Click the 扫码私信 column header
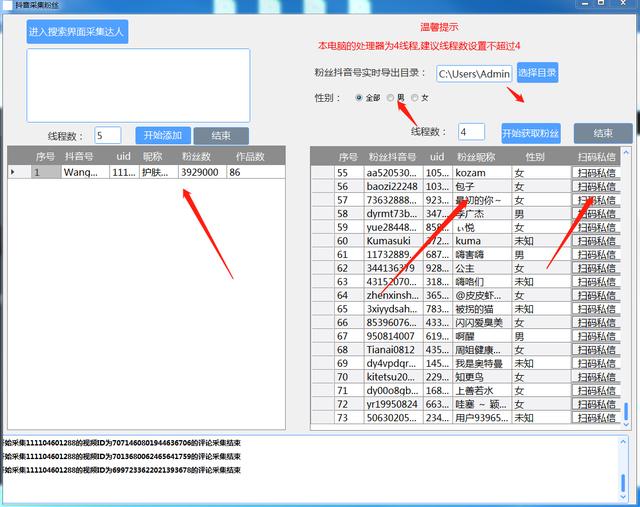 [596, 157]
